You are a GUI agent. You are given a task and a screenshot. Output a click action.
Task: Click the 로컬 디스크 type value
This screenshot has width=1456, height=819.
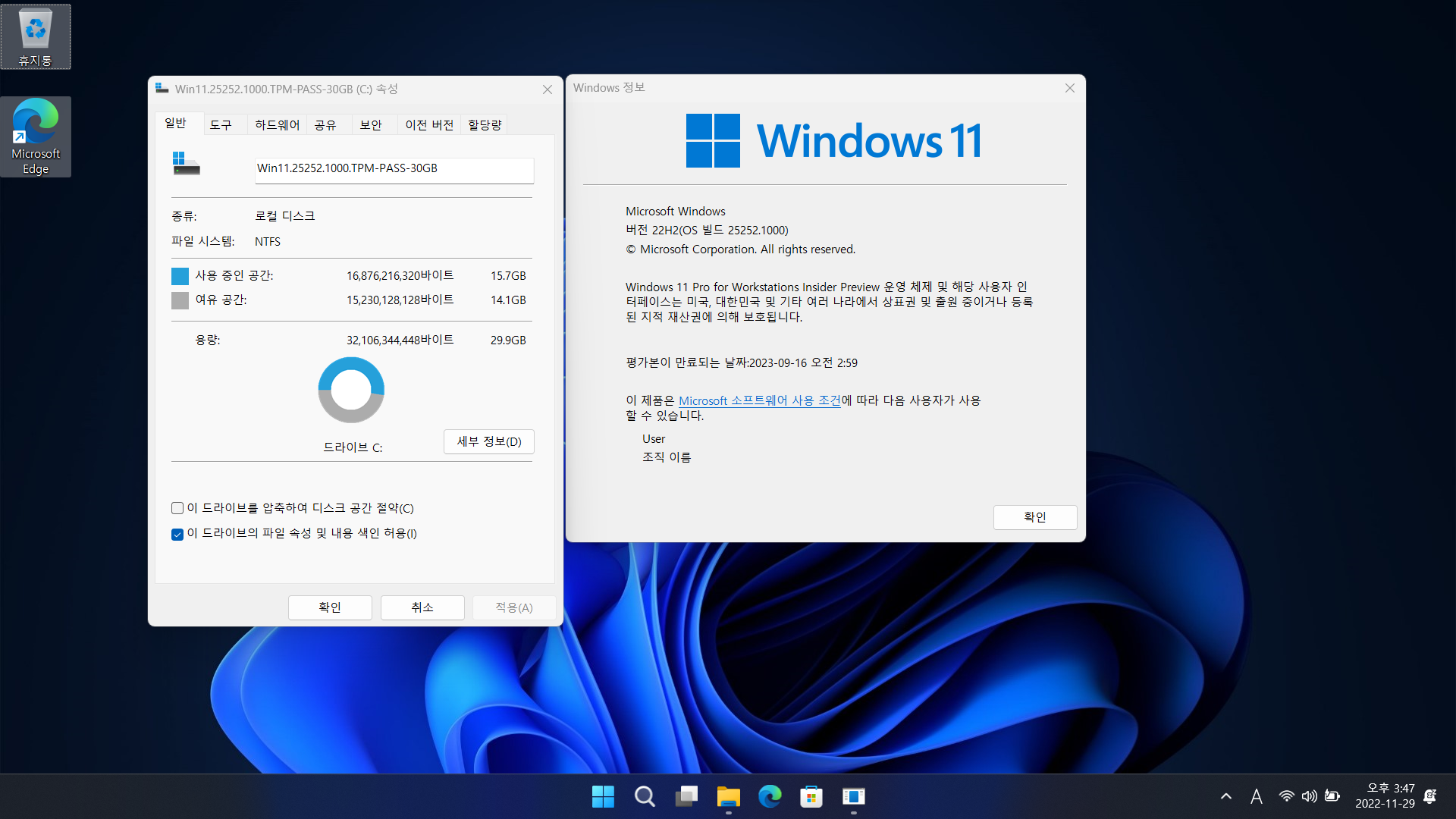[x=285, y=216]
